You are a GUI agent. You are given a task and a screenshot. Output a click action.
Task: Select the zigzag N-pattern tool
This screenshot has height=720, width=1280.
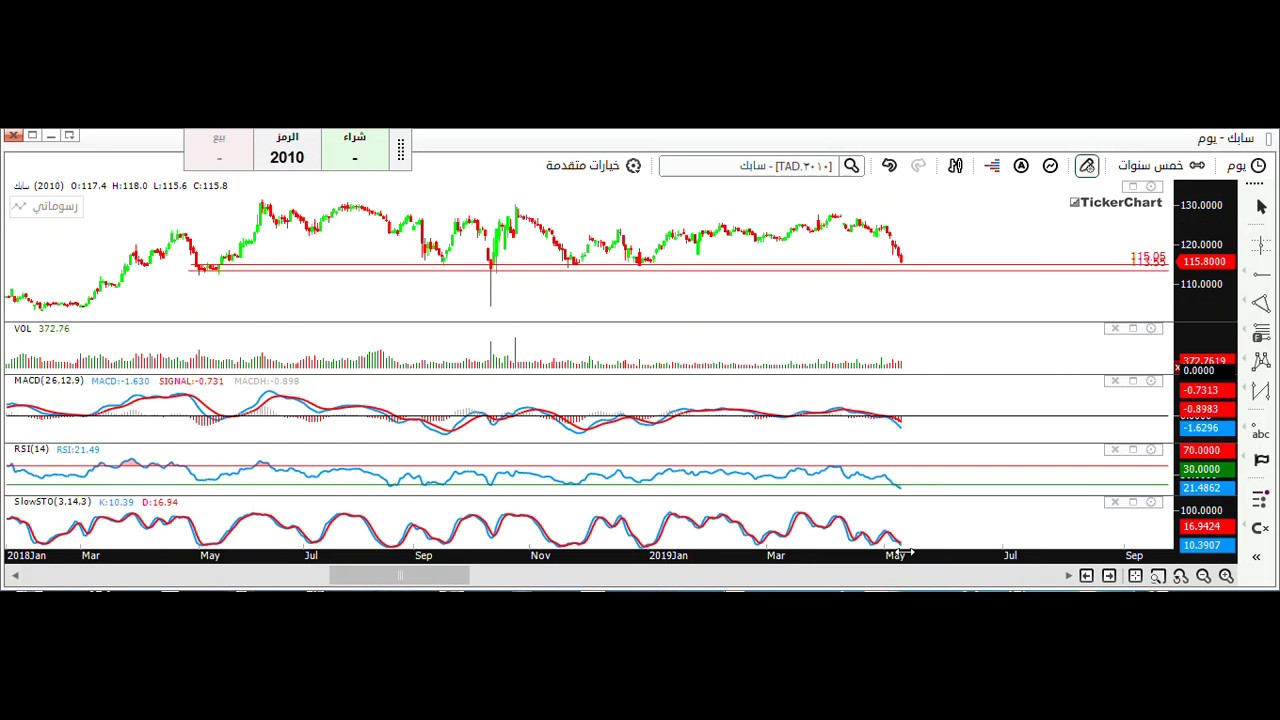[1260, 391]
